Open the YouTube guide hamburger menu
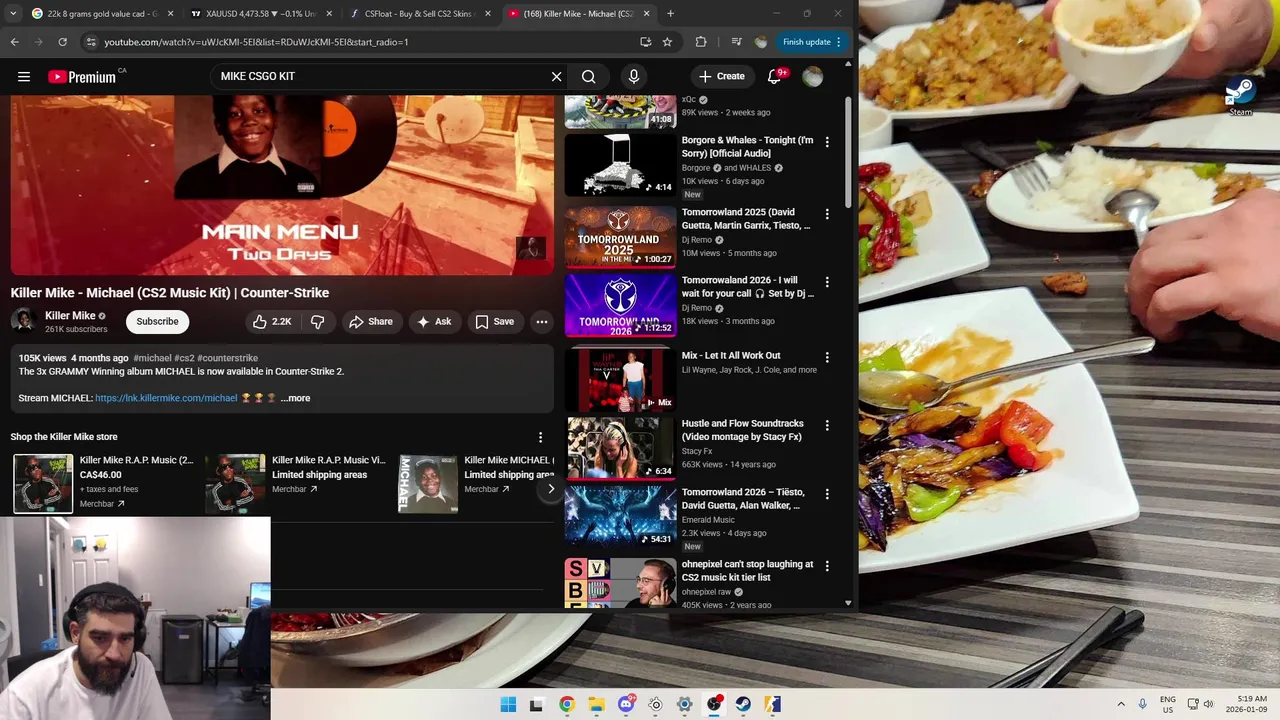The height and width of the screenshot is (720, 1280). (x=24, y=76)
